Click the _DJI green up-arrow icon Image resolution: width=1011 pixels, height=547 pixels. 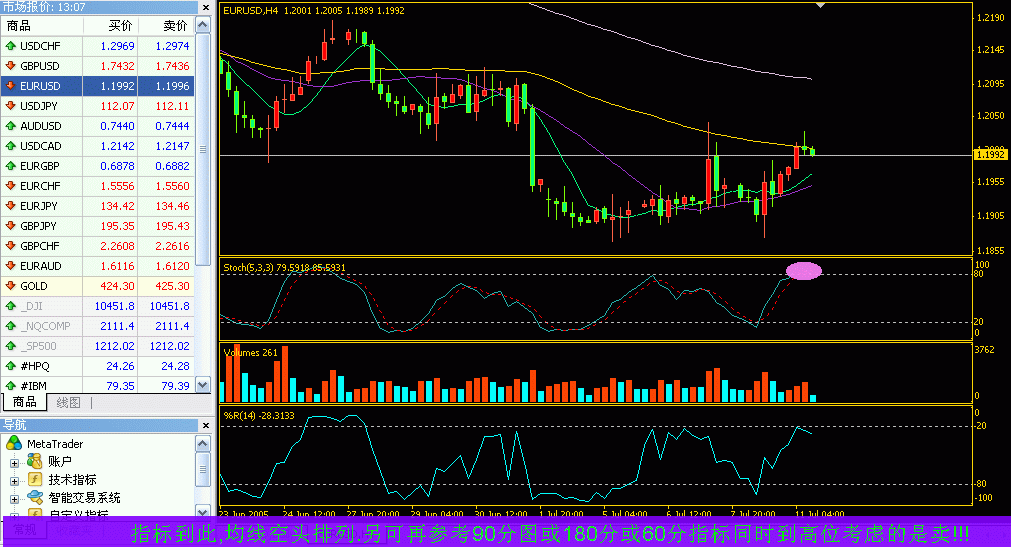click(10, 306)
